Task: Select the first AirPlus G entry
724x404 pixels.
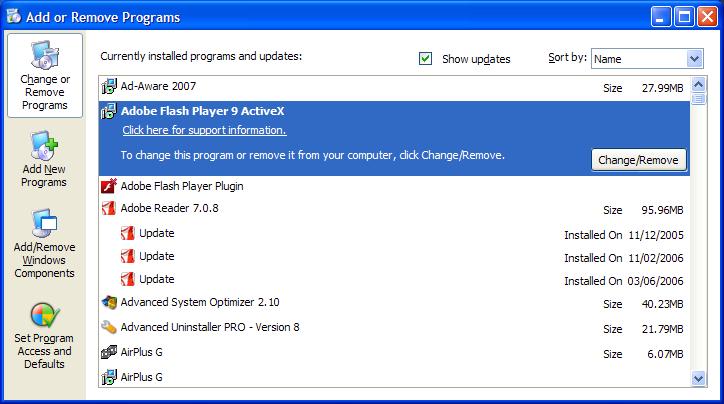Action: 141,352
